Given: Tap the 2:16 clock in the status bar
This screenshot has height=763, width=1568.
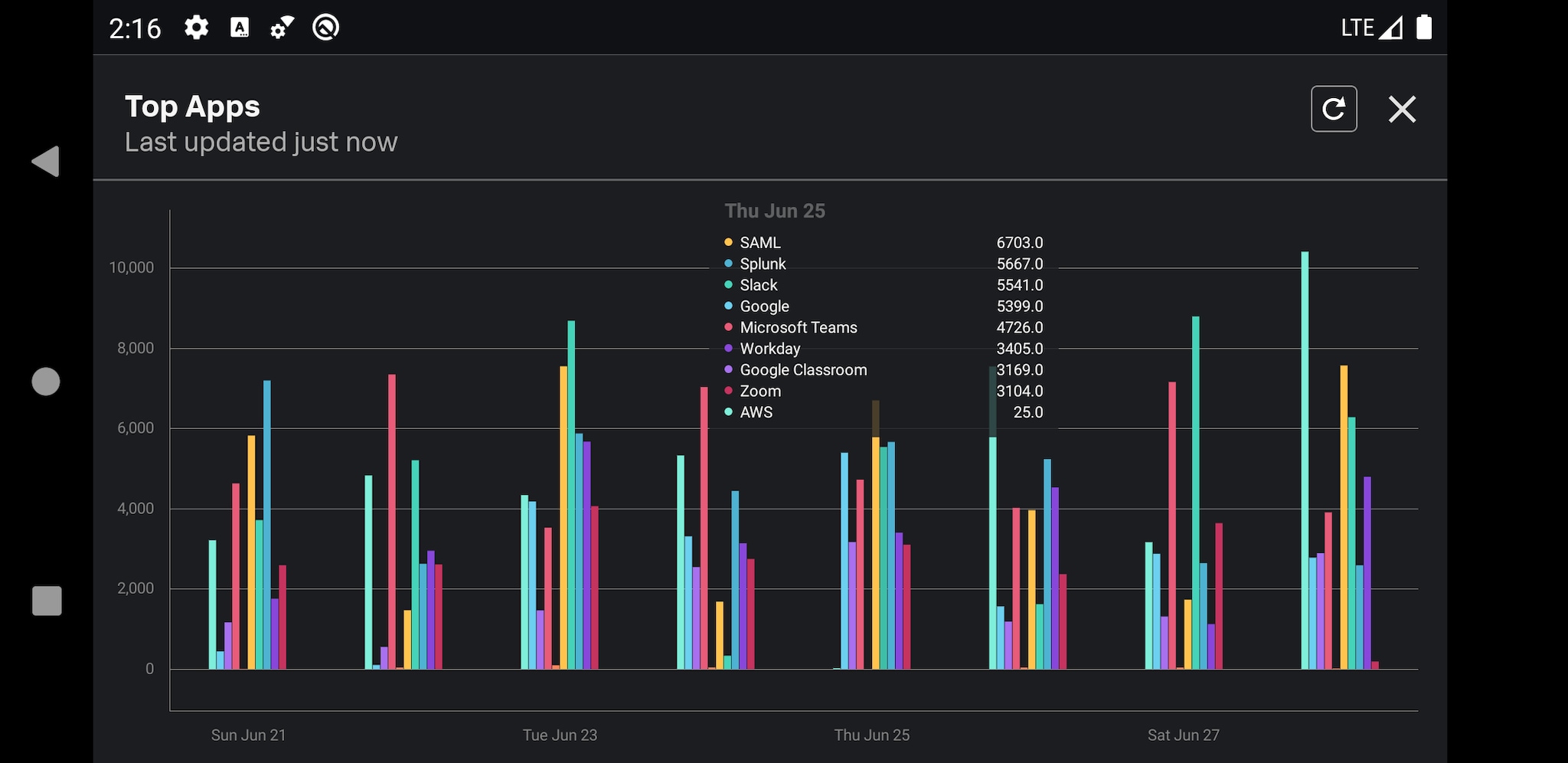Looking at the screenshot, I should pyautogui.click(x=135, y=29).
